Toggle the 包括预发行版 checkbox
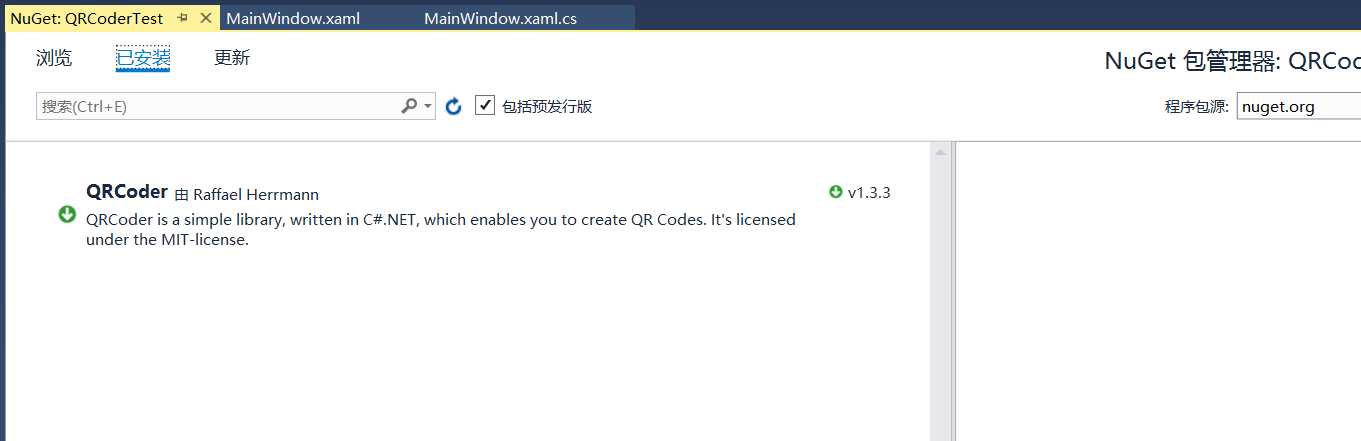1361x441 pixels. [x=485, y=105]
